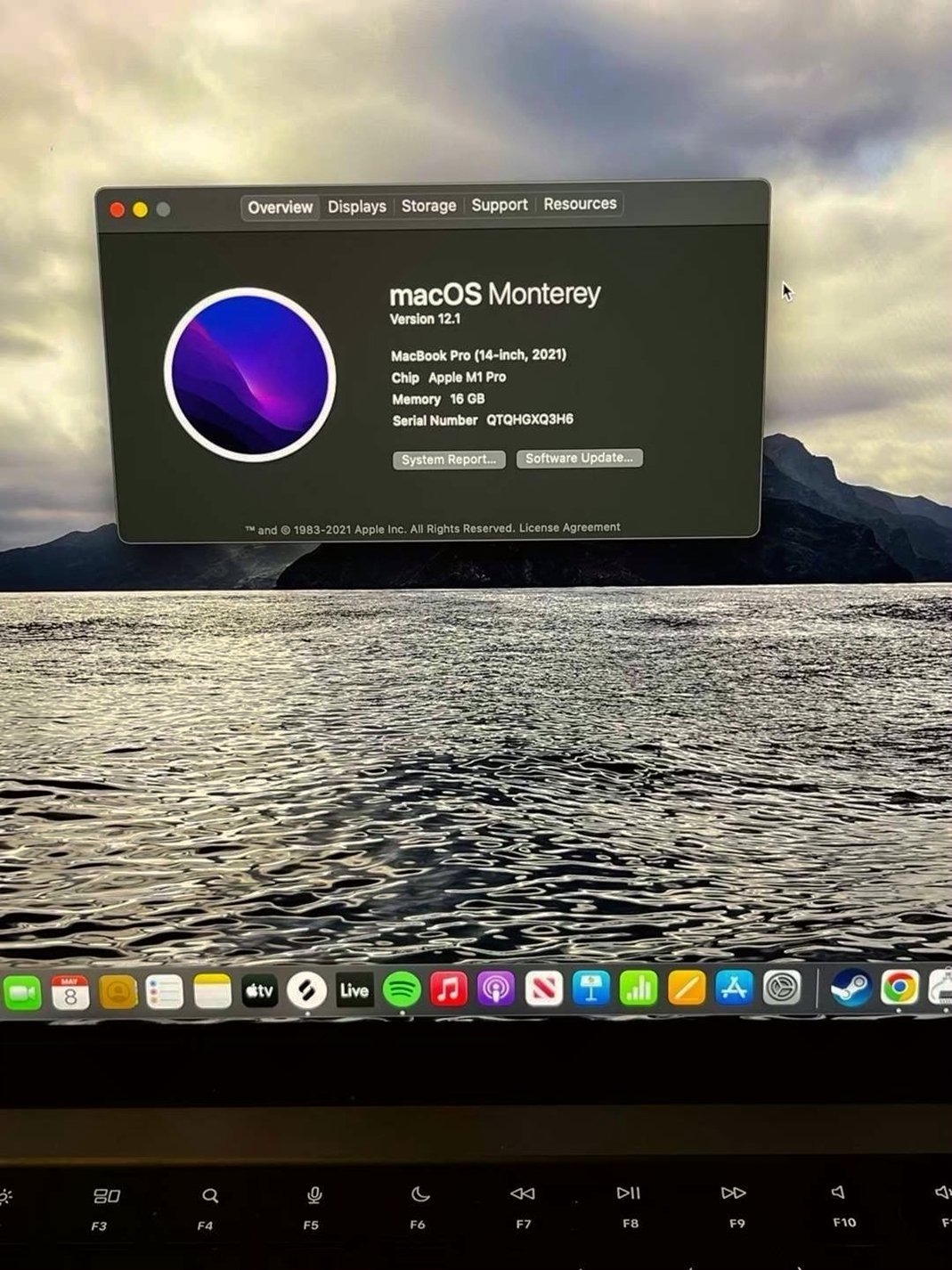Switch to the Overview tab
952x1270 pixels.
click(x=281, y=208)
